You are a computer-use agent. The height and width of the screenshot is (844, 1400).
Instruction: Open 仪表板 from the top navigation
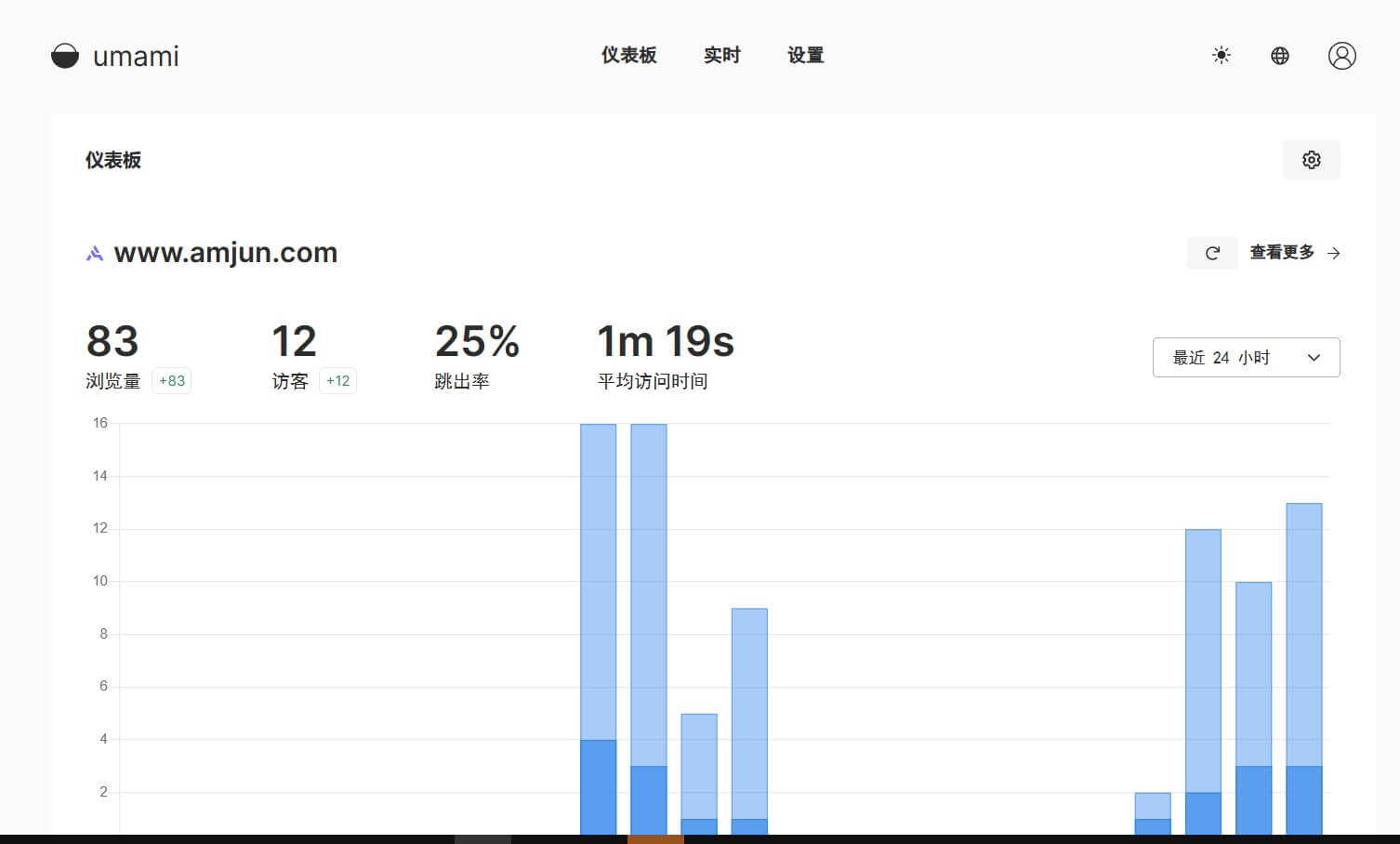629,56
